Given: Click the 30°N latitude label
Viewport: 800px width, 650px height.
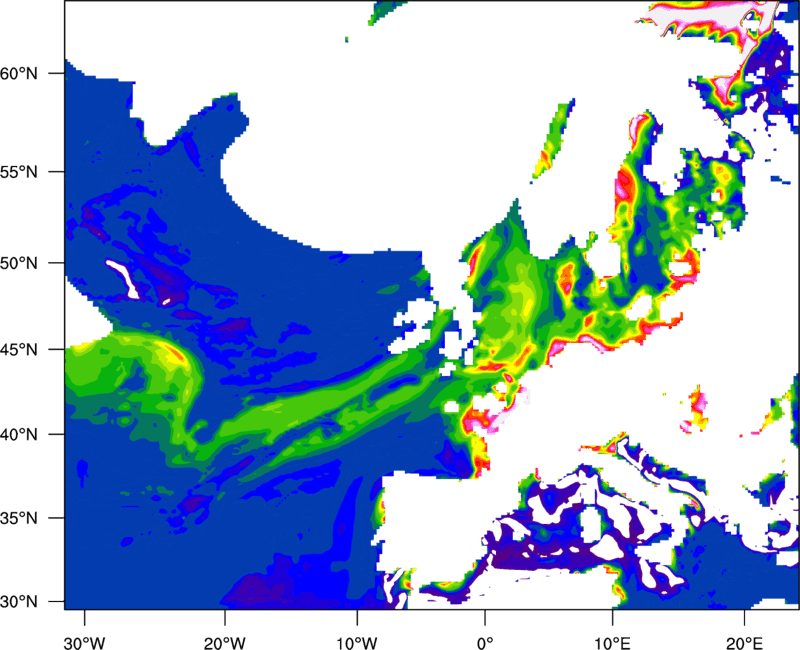Looking at the screenshot, I should [19, 601].
